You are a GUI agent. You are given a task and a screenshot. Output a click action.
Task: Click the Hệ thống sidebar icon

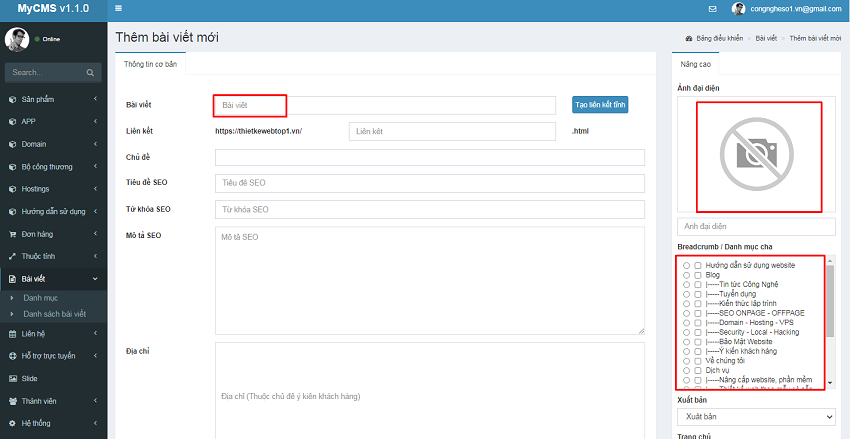click(x=12, y=423)
